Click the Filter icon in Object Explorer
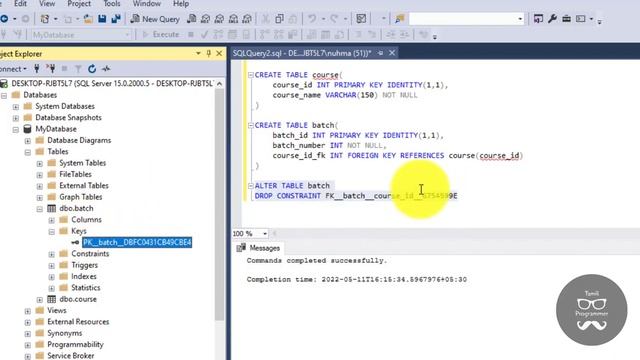 tap(78, 69)
